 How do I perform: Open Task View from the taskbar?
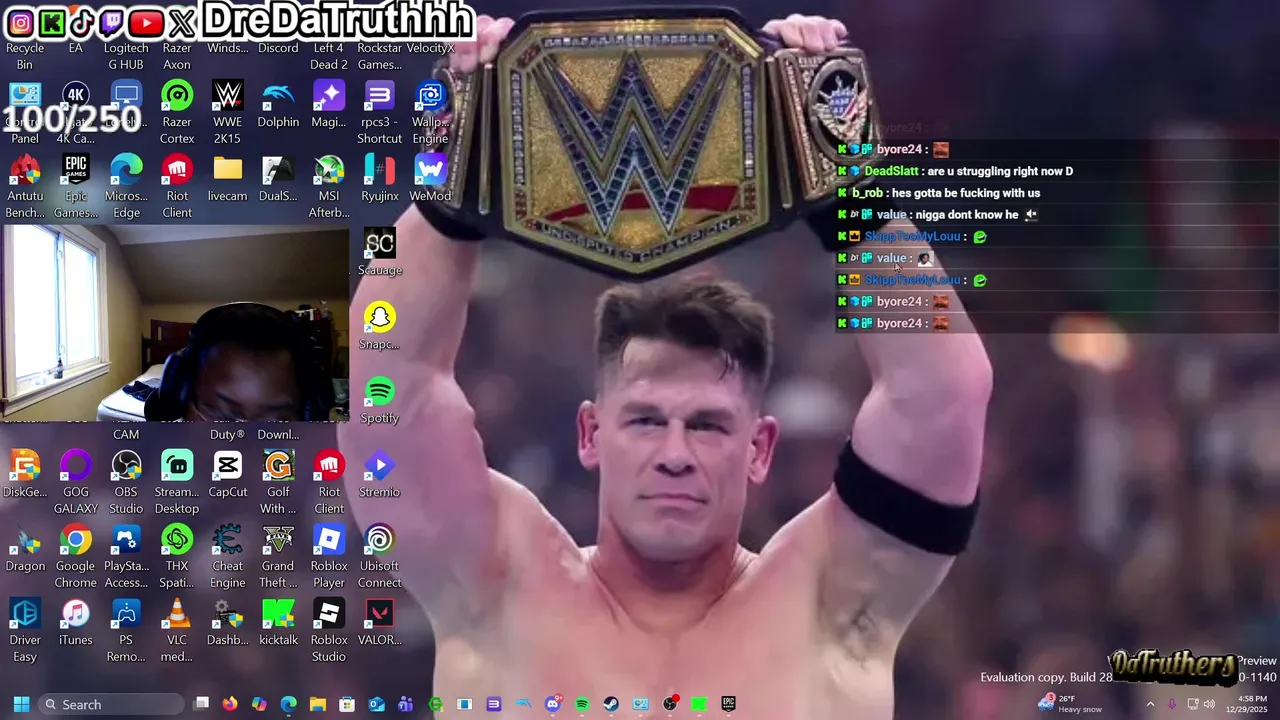201,704
